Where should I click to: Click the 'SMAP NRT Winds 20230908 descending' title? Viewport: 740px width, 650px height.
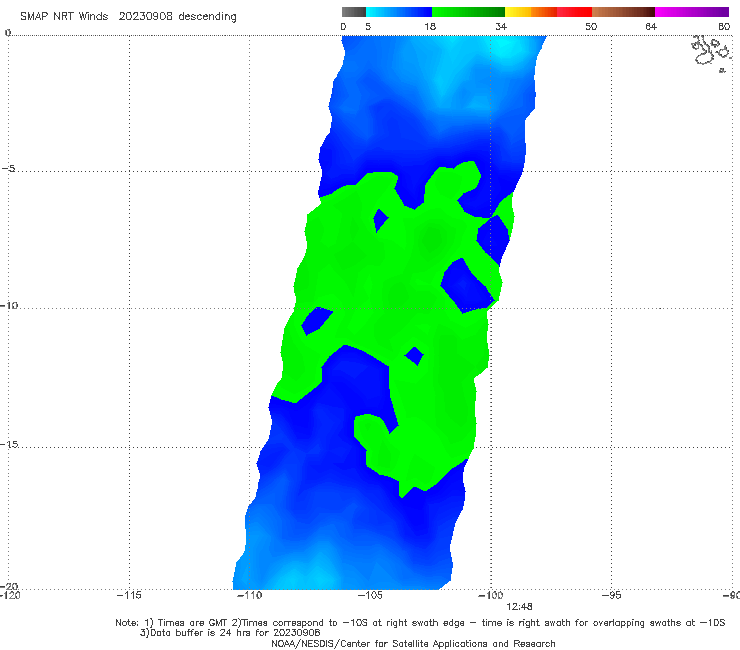tap(128, 16)
